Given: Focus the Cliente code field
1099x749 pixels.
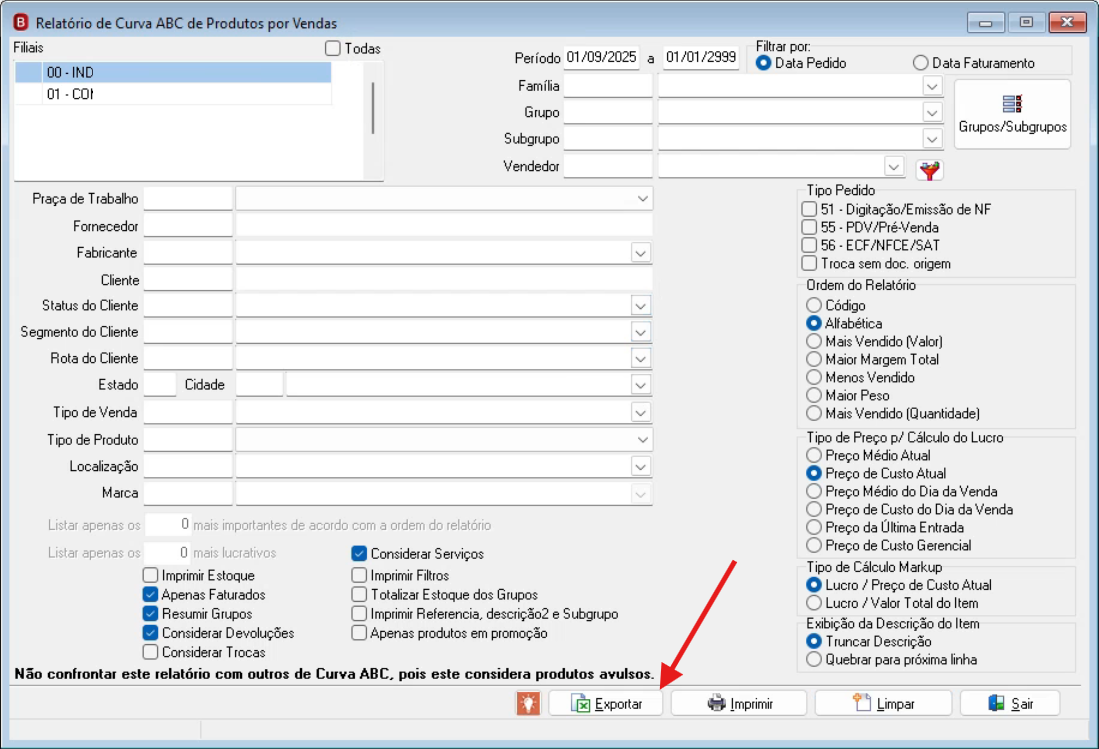Looking at the screenshot, I should point(188,280).
